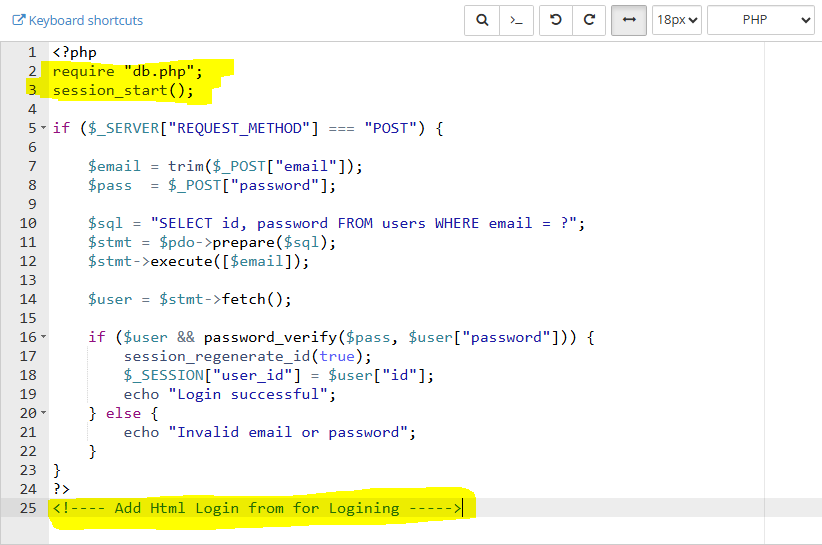Redo the last undone edit

point(590,20)
